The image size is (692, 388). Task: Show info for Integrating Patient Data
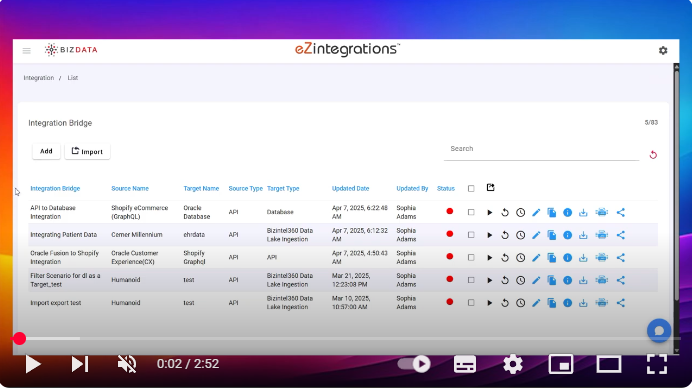(x=568, y=235)
